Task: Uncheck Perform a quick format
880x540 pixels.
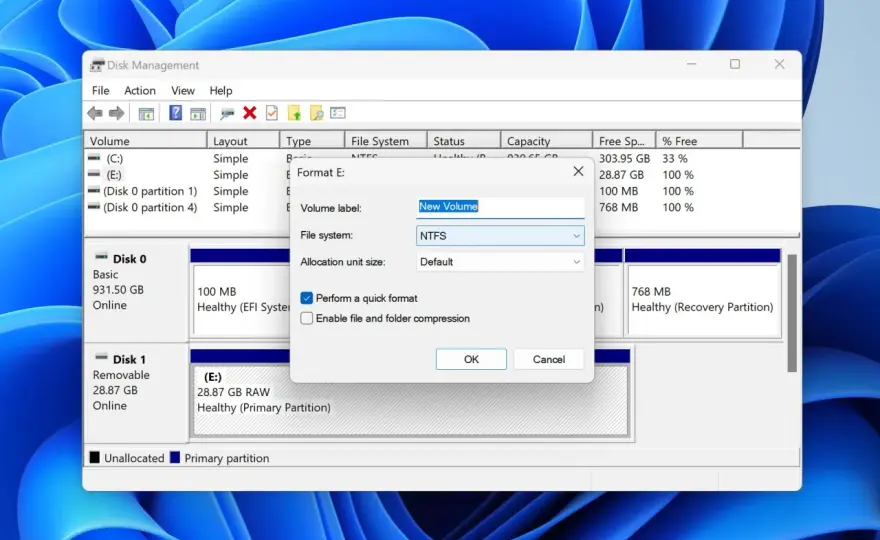Action: click(306, 298)
